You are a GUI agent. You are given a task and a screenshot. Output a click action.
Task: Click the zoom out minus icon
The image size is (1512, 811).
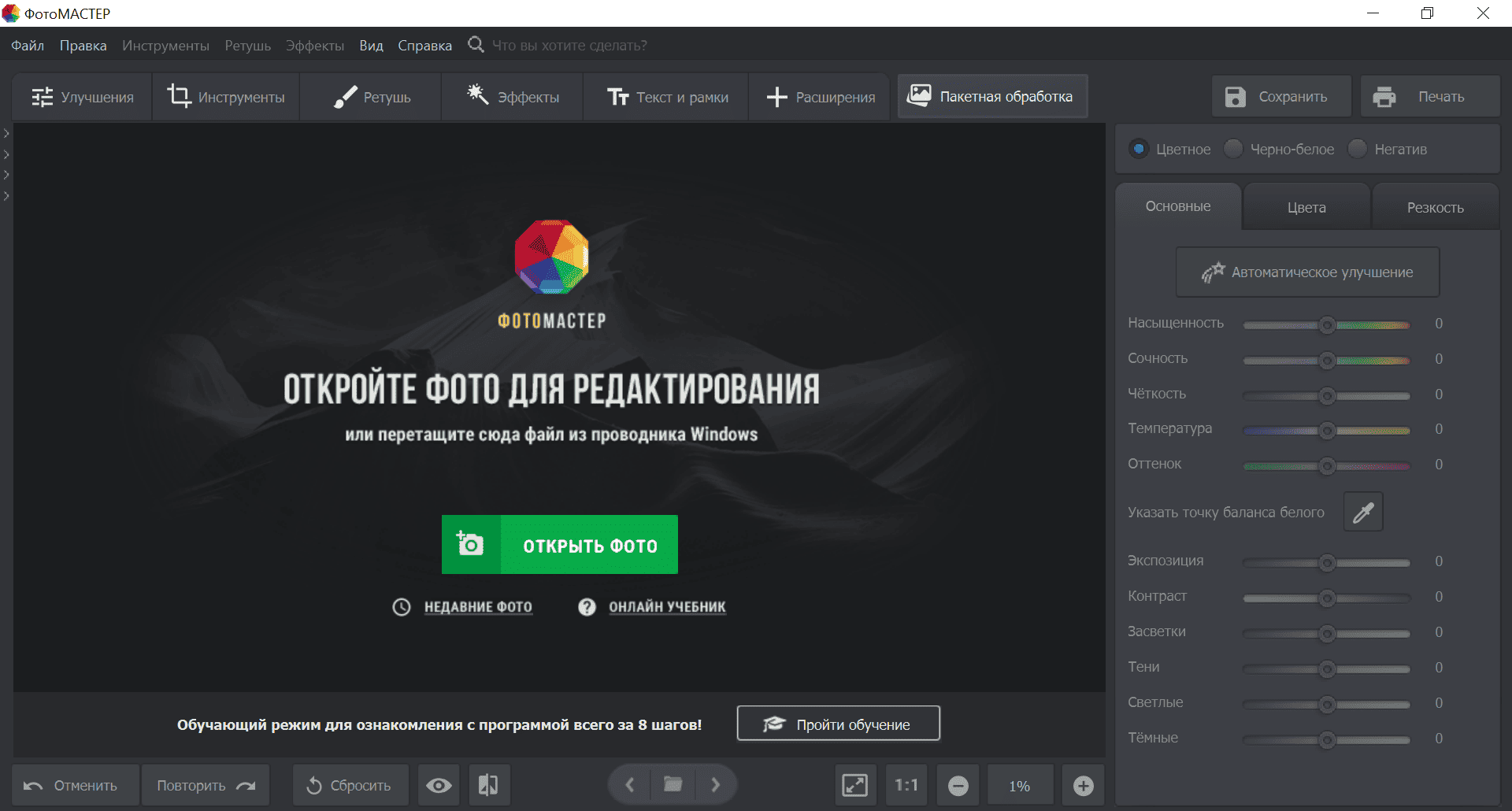pyautogui.click(x=958, y=785)
